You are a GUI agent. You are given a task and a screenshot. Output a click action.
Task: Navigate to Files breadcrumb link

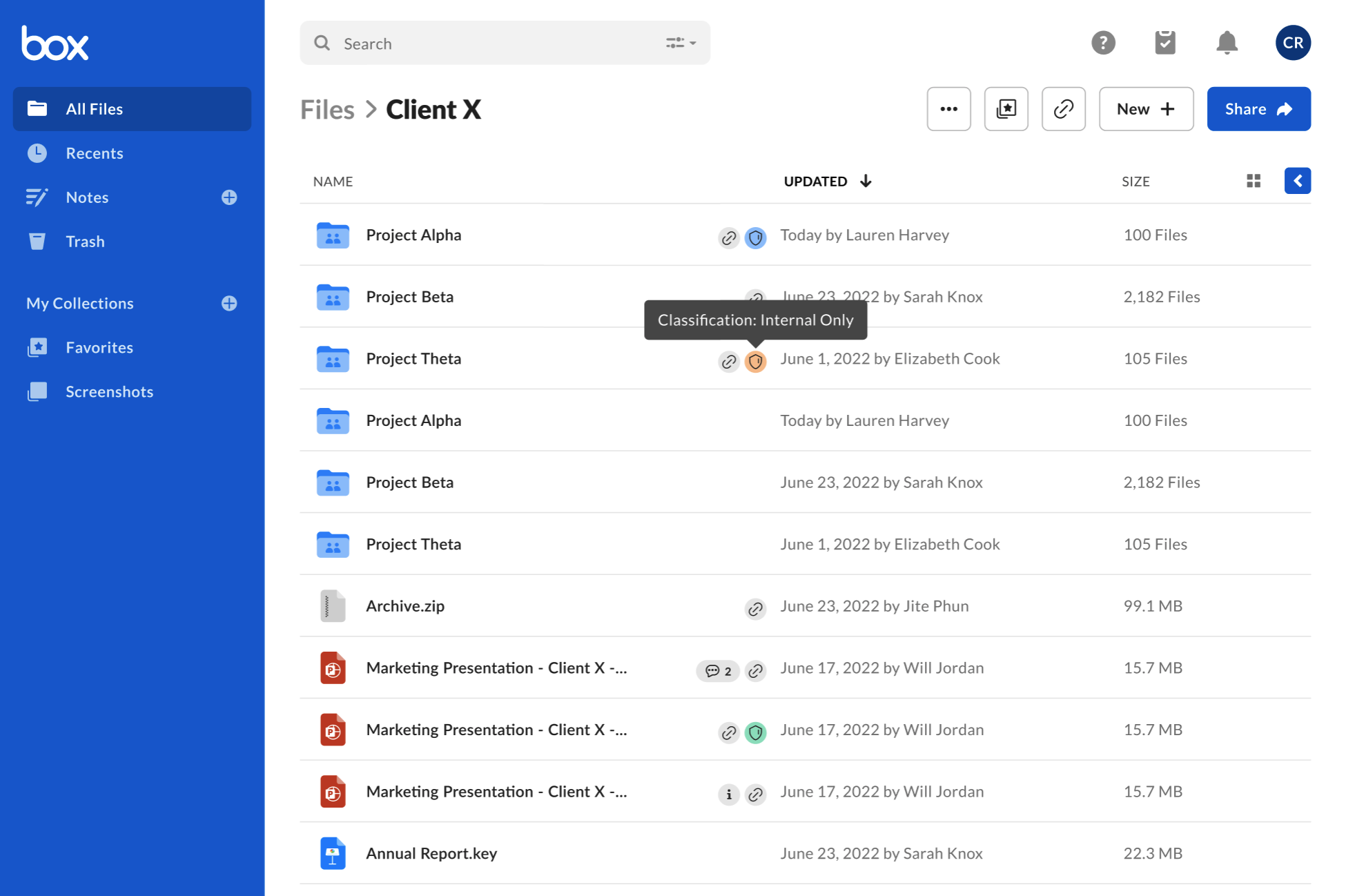click(327, 110)
